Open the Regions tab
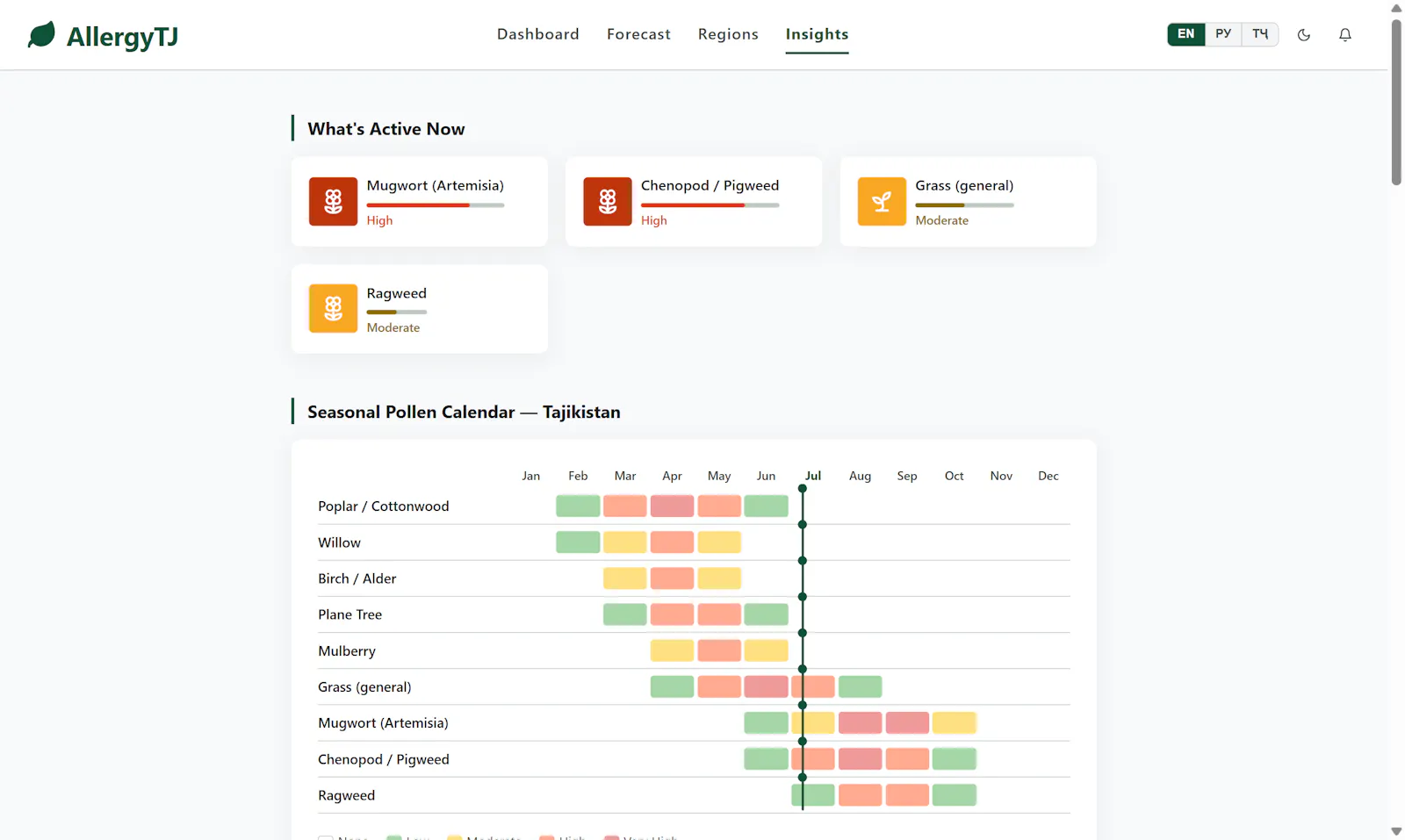 [x=728, y=34]
